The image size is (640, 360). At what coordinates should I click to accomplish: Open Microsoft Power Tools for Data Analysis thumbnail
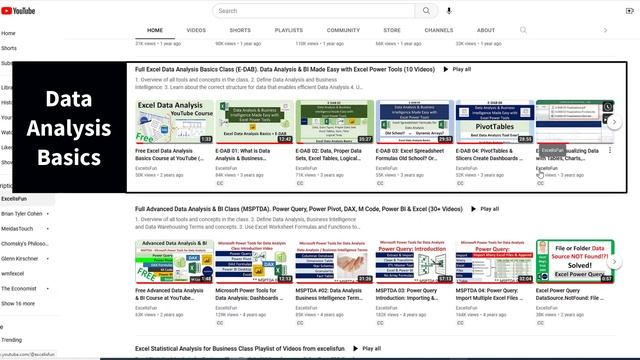[x=254, y=261]
